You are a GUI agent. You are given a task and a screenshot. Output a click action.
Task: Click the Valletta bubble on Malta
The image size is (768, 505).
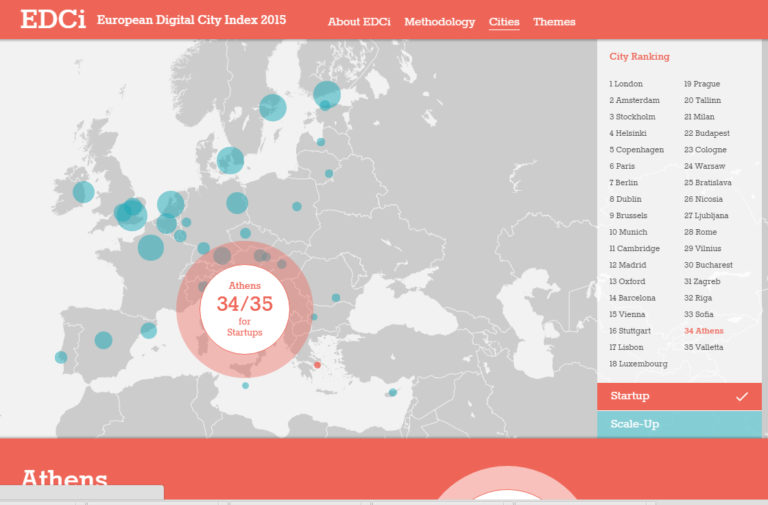coord(246,385)
